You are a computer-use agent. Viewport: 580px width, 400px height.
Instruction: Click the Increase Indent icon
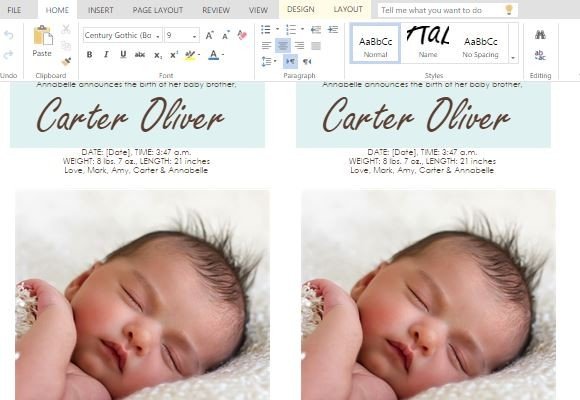click(333, 30)
